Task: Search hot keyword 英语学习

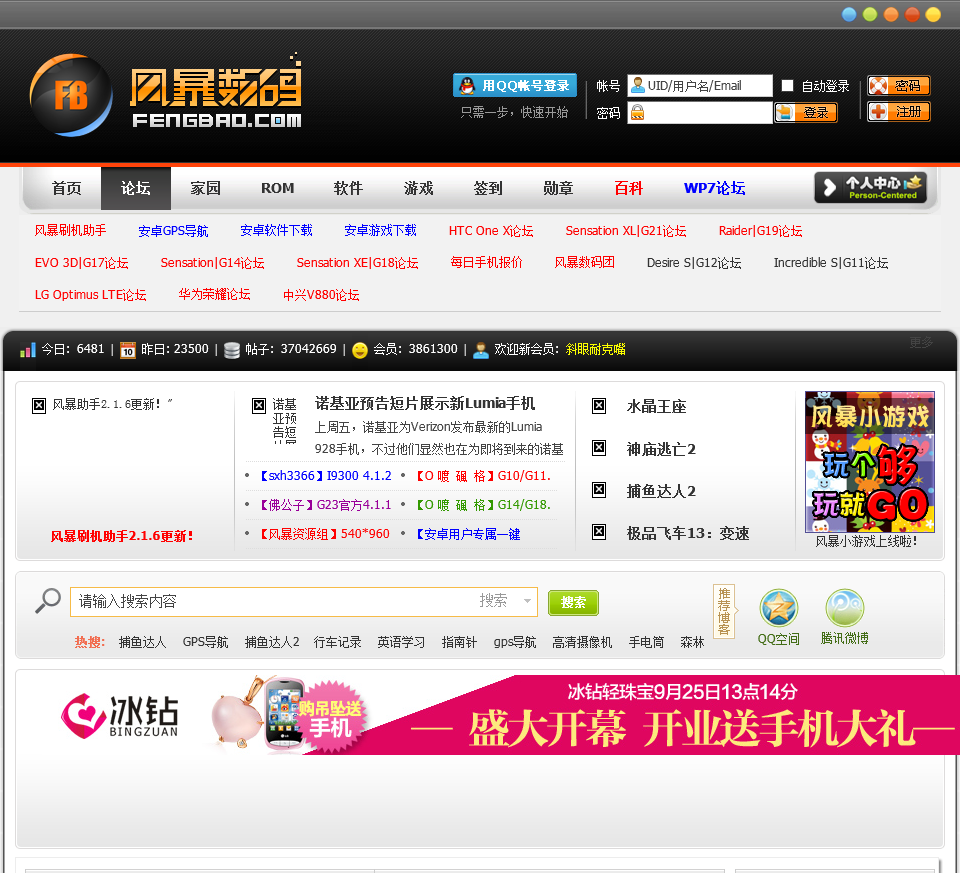Action: pyautogui.click(x=401, y=642)
